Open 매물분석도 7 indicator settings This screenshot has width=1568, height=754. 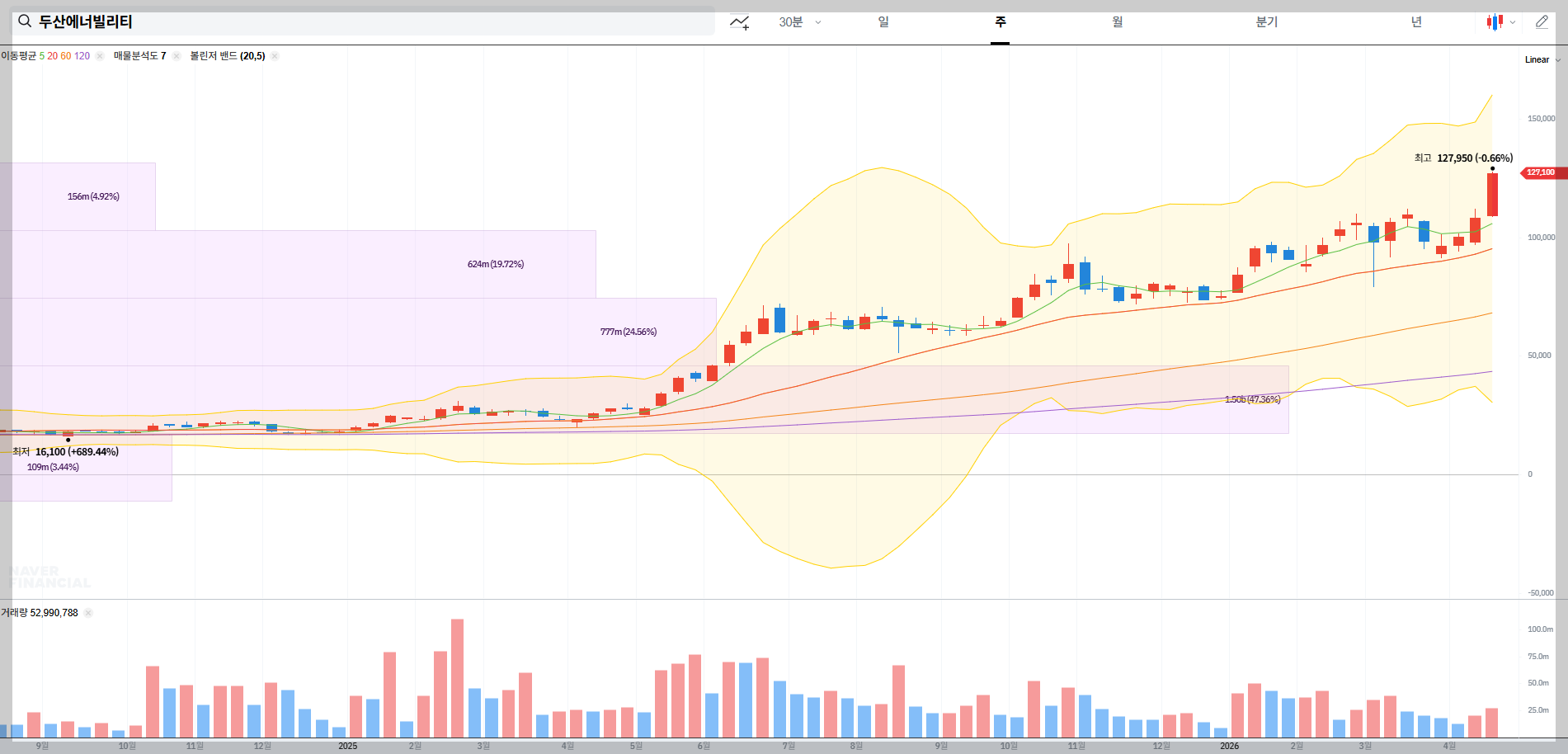pyautogui.click(x=139, y=56)
